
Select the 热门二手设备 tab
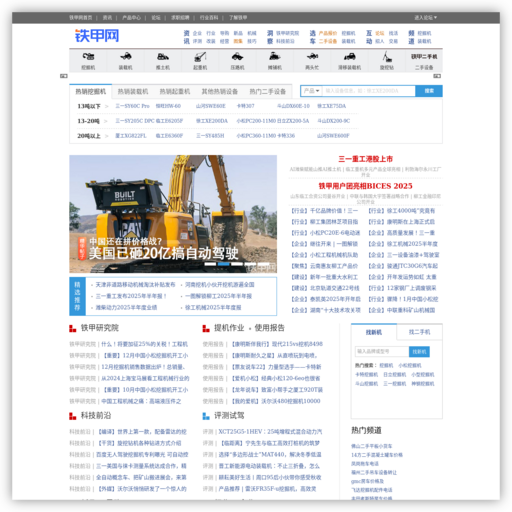[268, 91]
